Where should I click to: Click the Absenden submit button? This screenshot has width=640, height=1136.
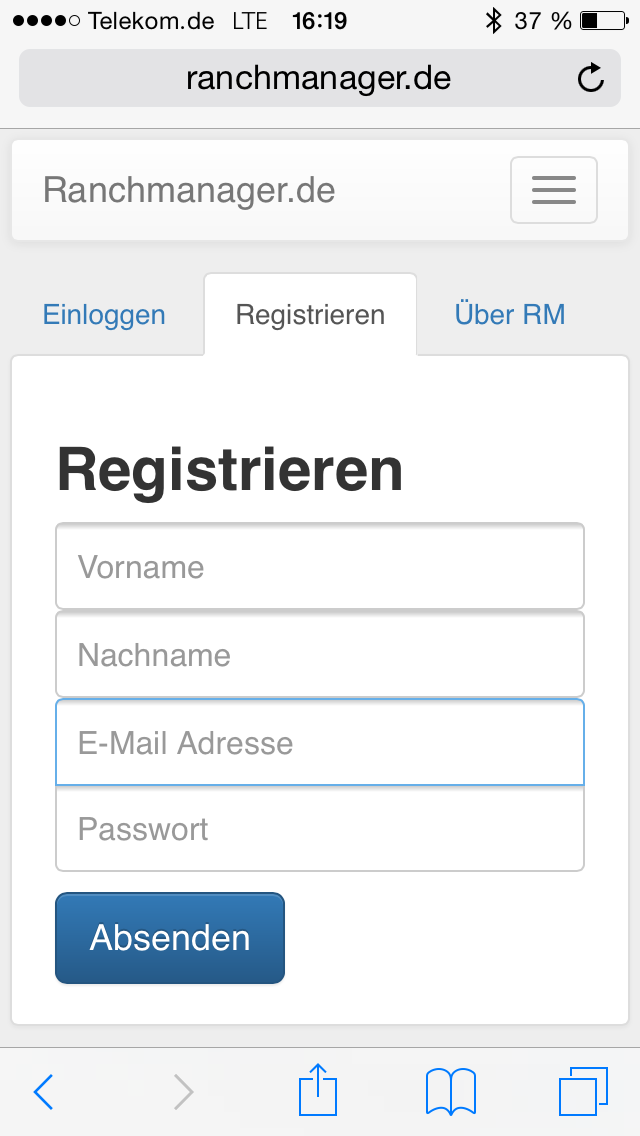[170, 938]
